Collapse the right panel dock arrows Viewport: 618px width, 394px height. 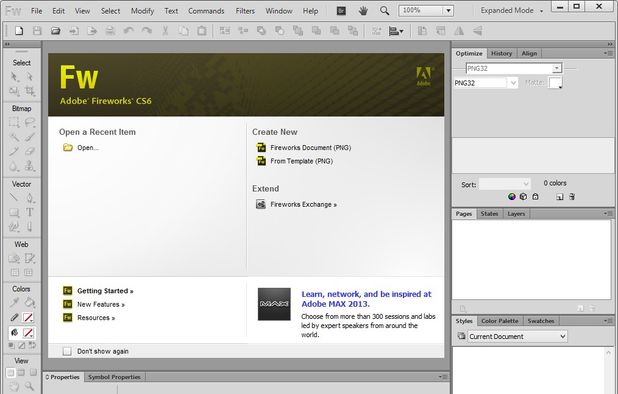pos(610,44)
